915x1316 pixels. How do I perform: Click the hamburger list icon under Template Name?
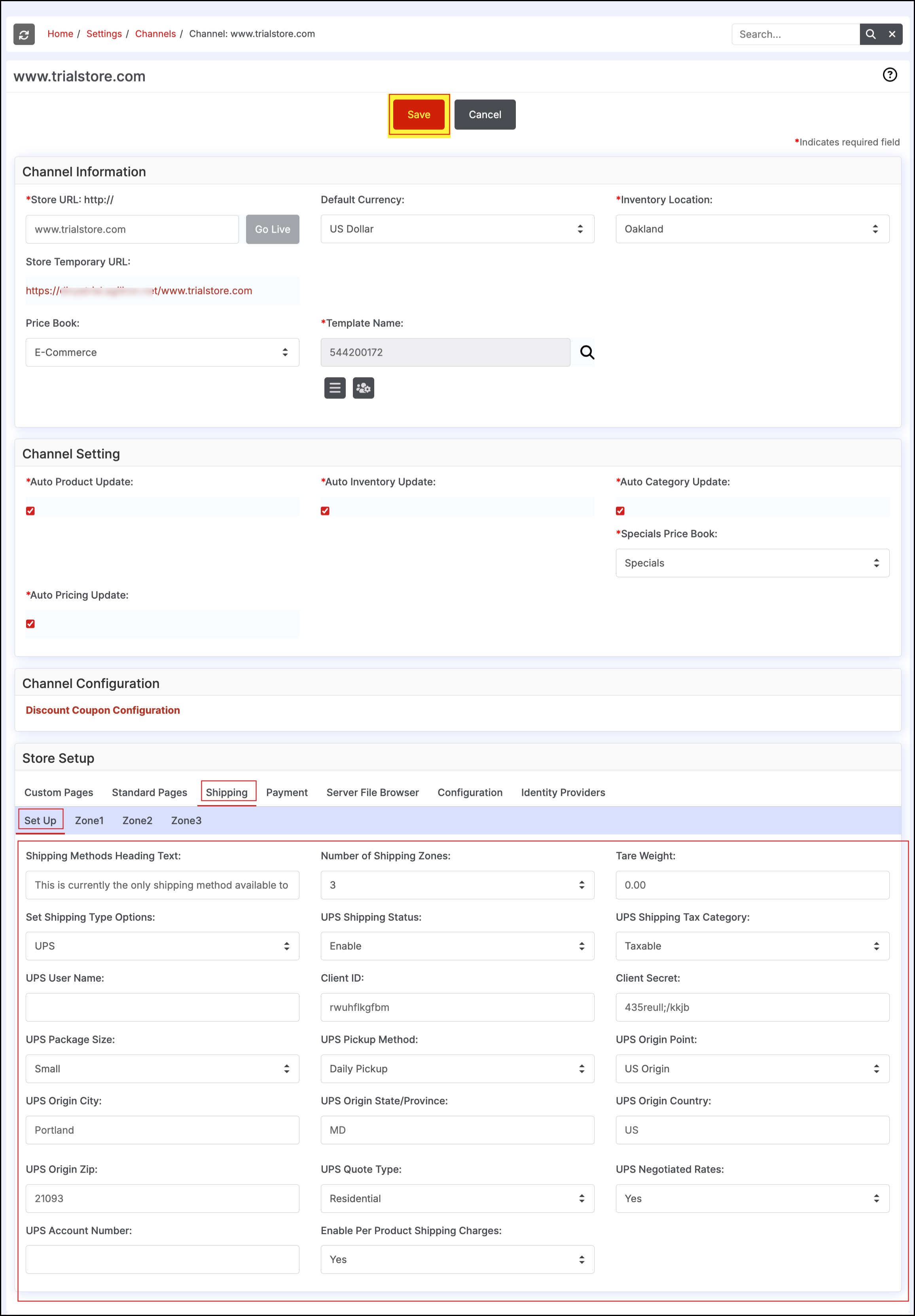(335, 388)
